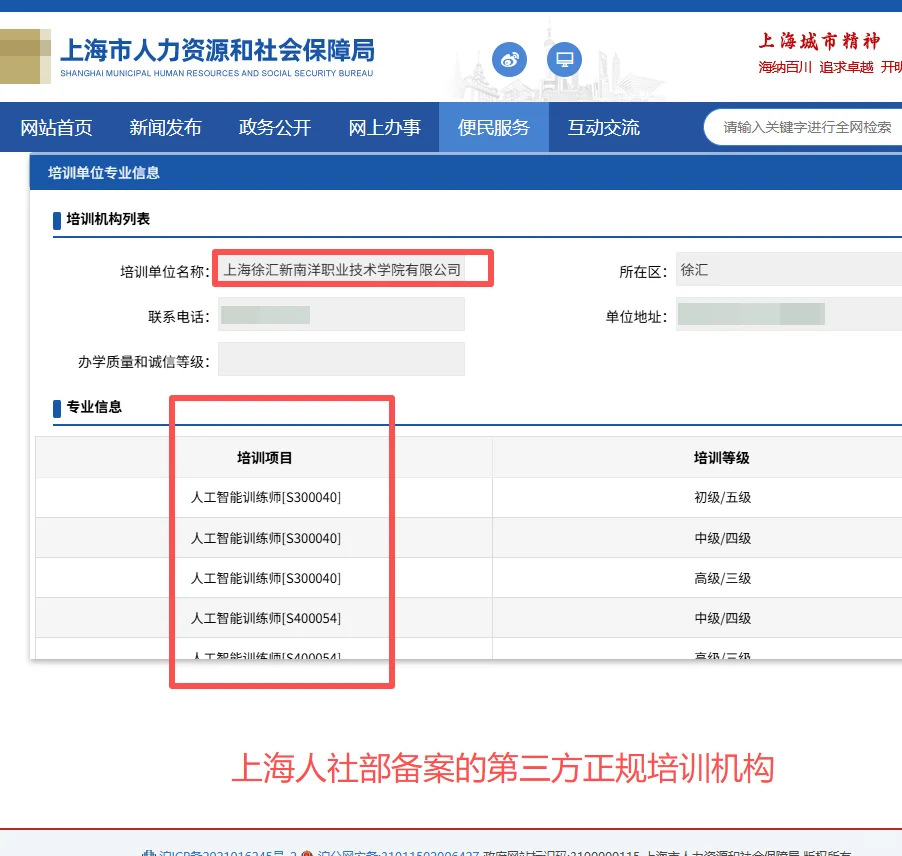Select 人工智能训练师[S300040] in the 中级/四级 row
902x856 pixels.
266,538
